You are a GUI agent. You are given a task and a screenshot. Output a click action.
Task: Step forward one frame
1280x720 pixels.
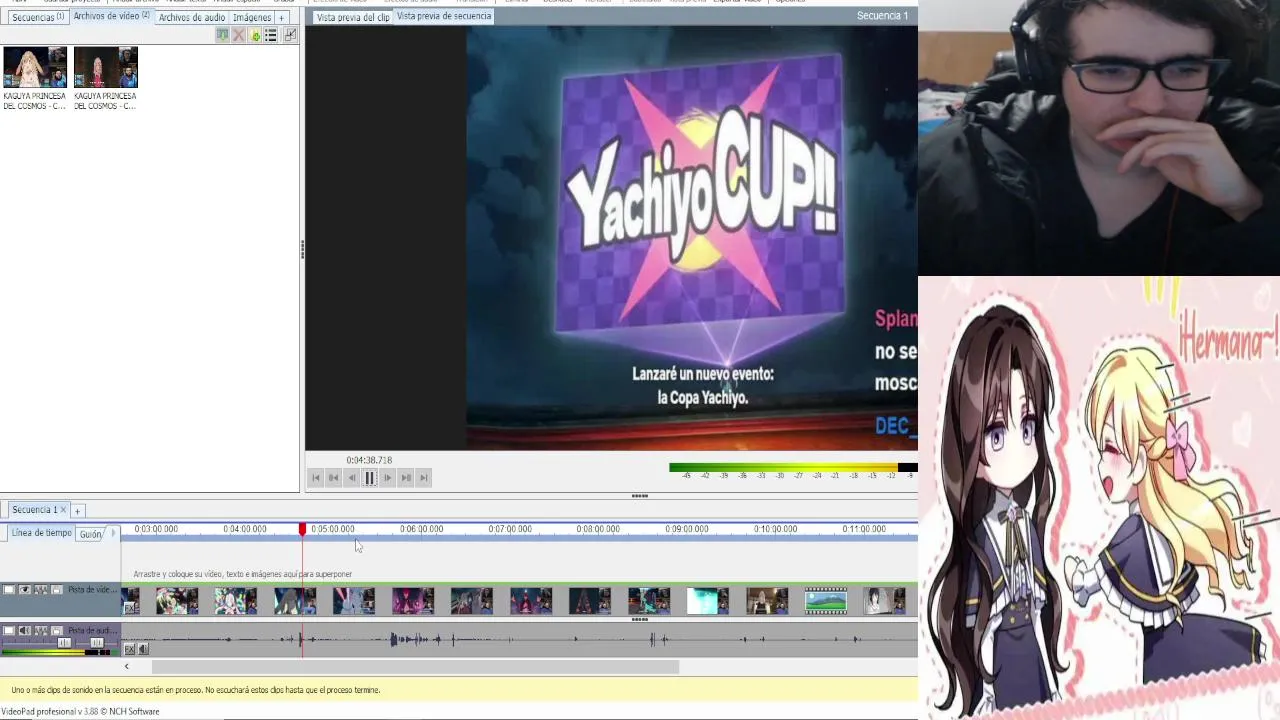click(x=387, y=478)
